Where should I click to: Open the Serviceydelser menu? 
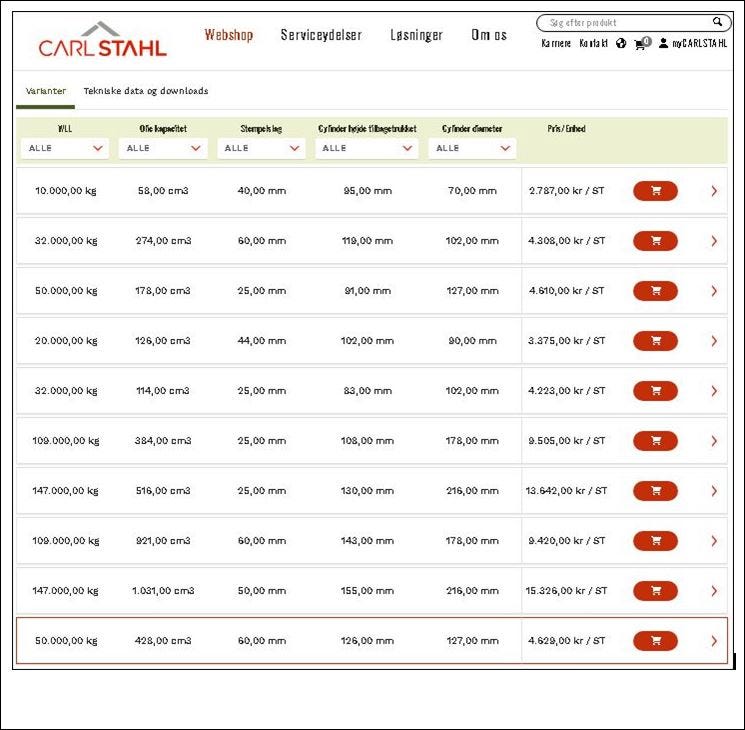(321, 35)
